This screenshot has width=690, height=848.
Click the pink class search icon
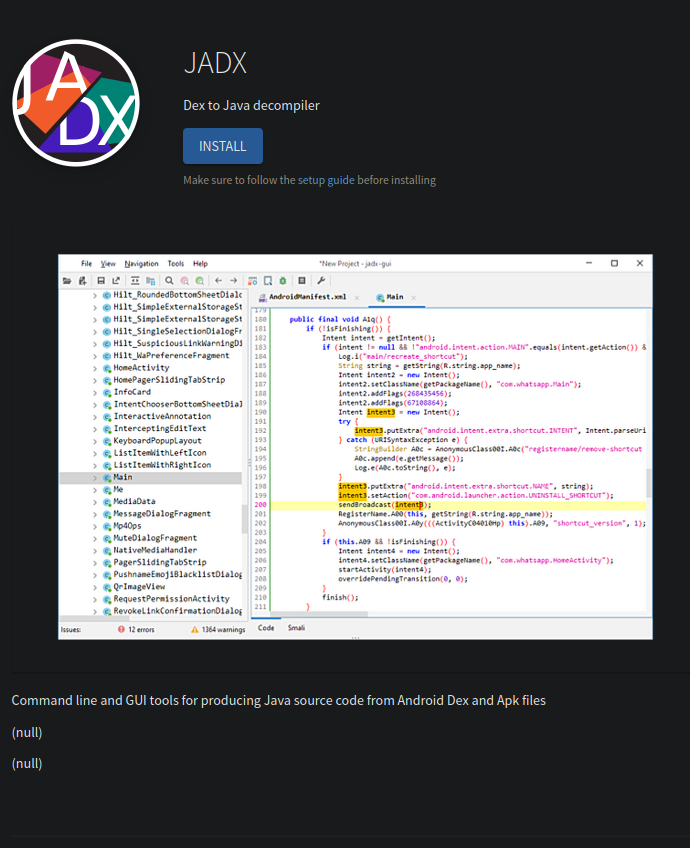tap(184, 281)
